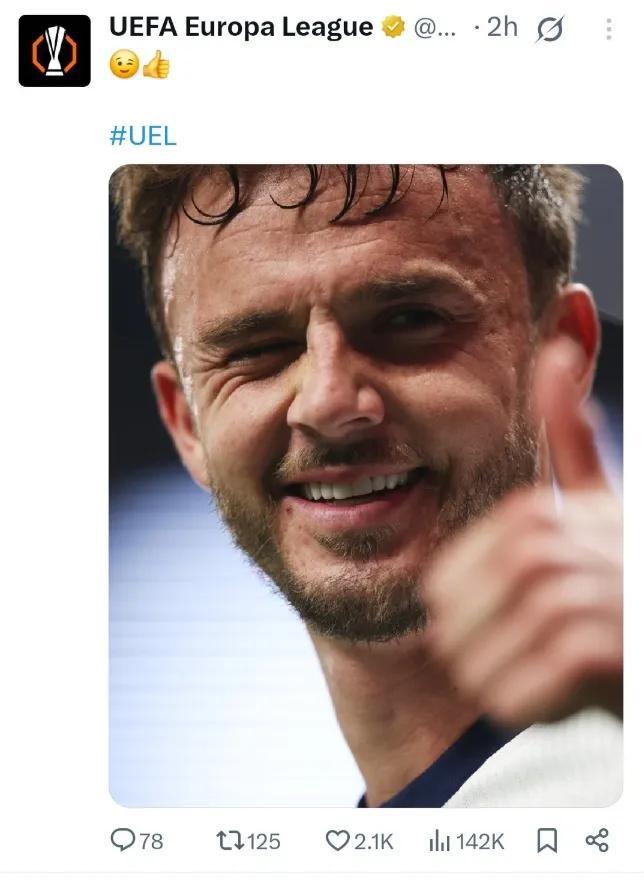Viewport: 644px width, 890px height.
Task: Click the slashed-circle Grok icon
Action: tap(549, 30)
